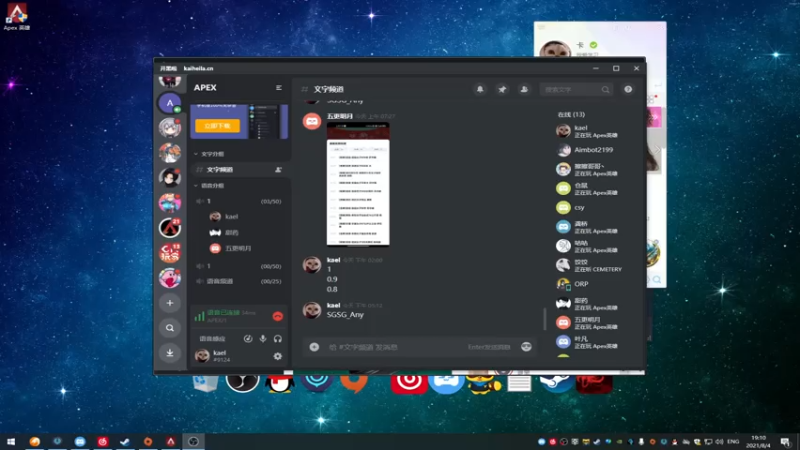Image resolution: width=800 pixels, height=450 pixels.
Task: Open the silver-haired anime avatar server
Action: coord(170,128)
